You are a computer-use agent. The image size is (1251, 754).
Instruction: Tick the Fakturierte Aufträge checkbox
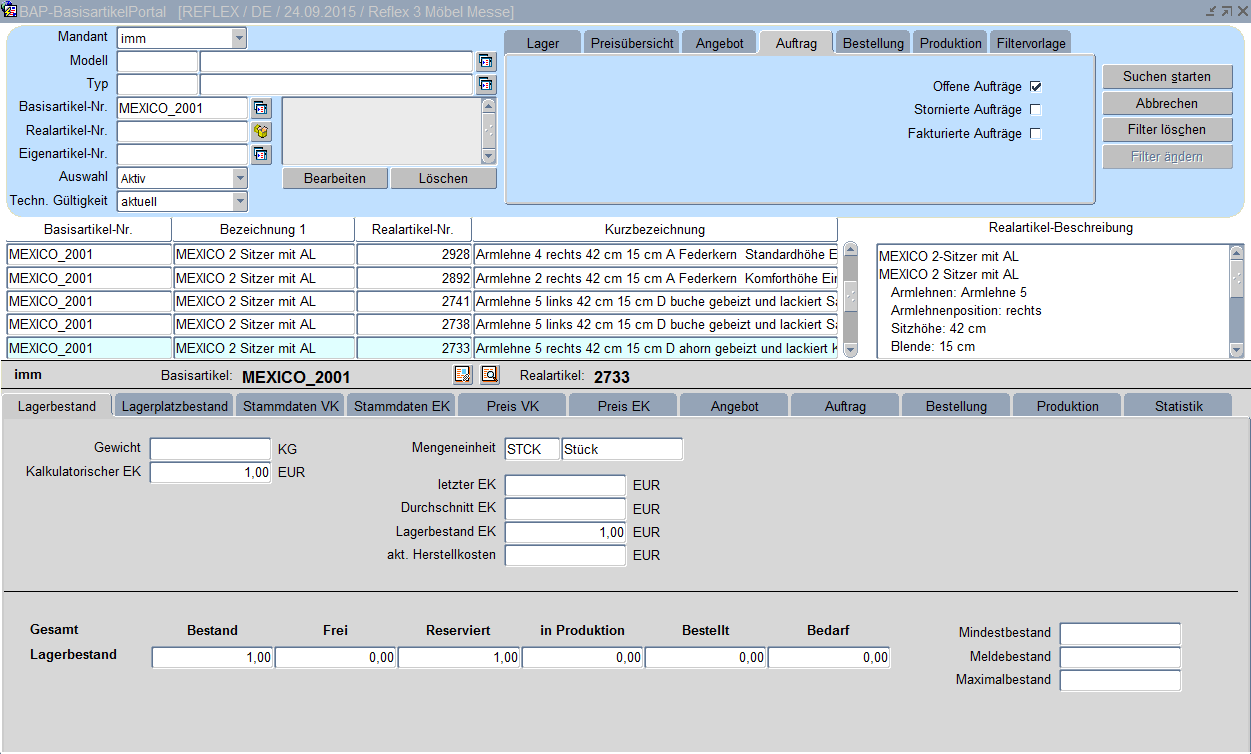click(1036, 134)
